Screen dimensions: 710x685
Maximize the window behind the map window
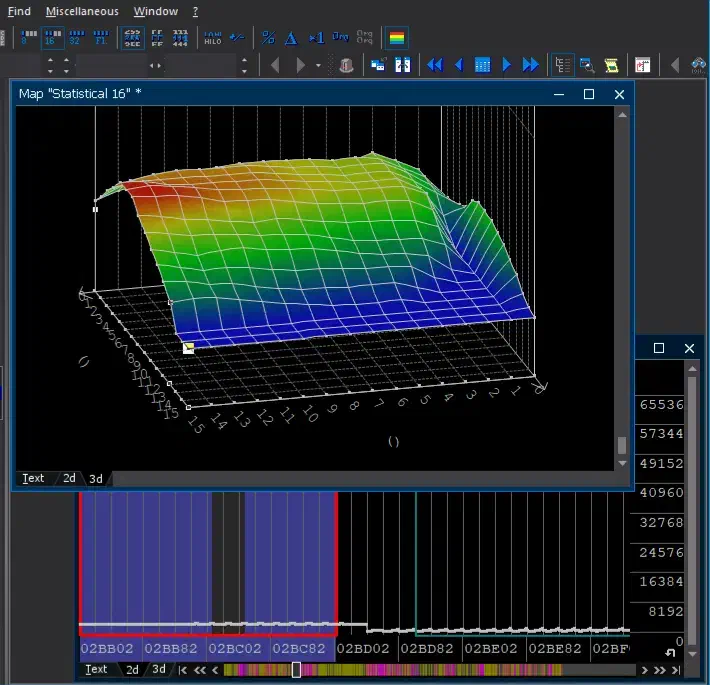(x=659, y=348)
